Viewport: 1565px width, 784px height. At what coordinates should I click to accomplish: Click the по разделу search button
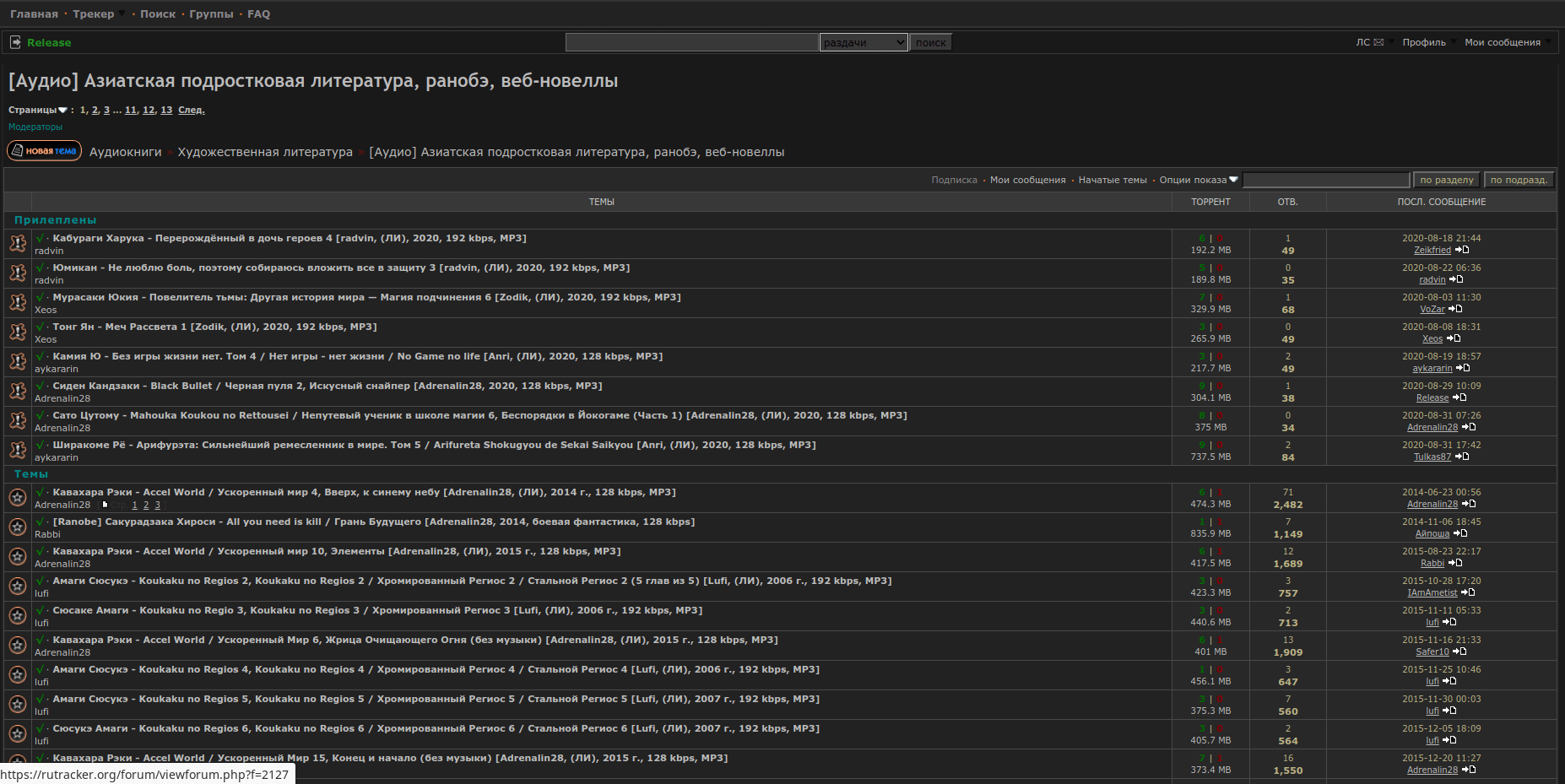click(x=1446, y=179)
